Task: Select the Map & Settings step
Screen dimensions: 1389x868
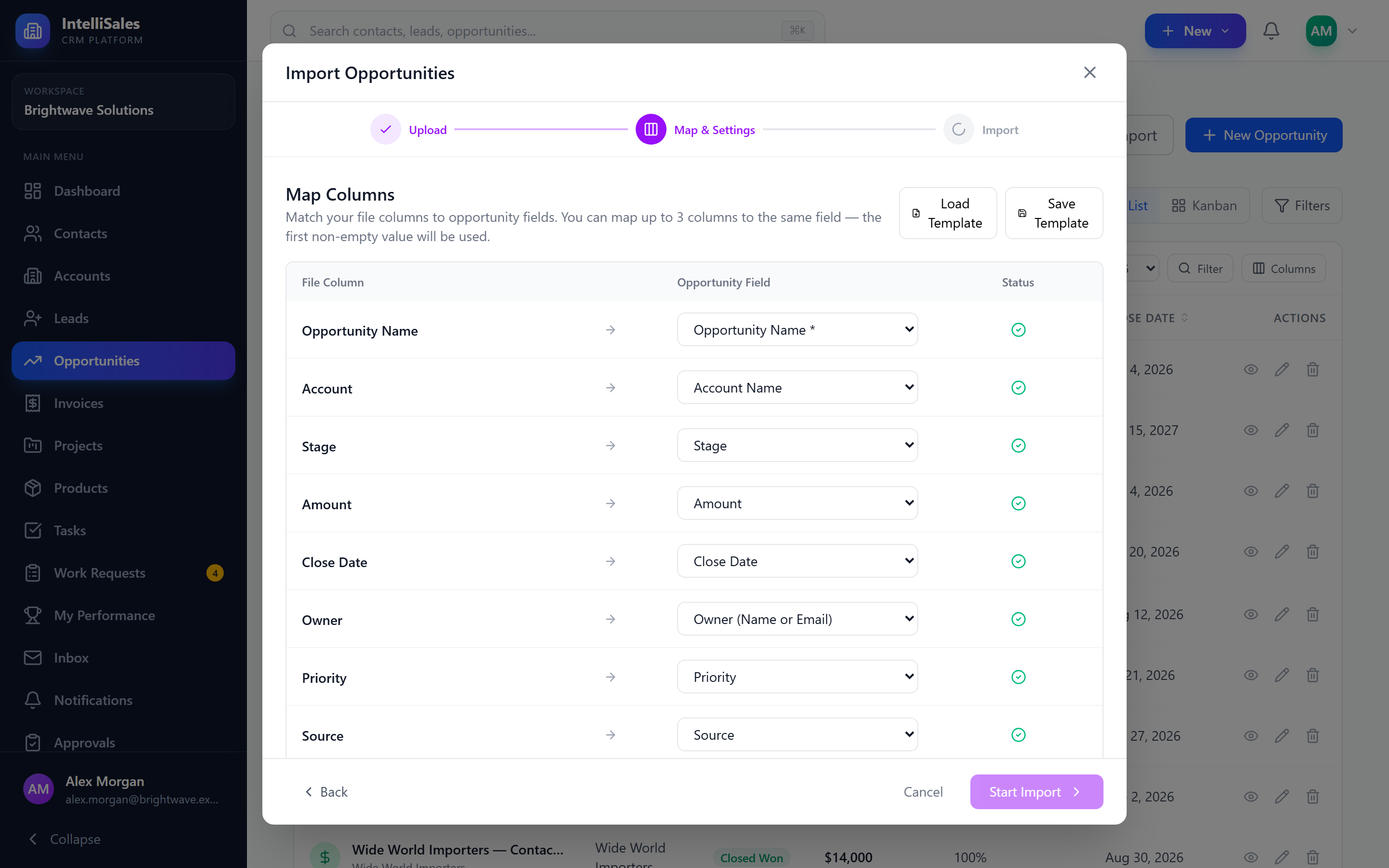Action: [695, 130]
